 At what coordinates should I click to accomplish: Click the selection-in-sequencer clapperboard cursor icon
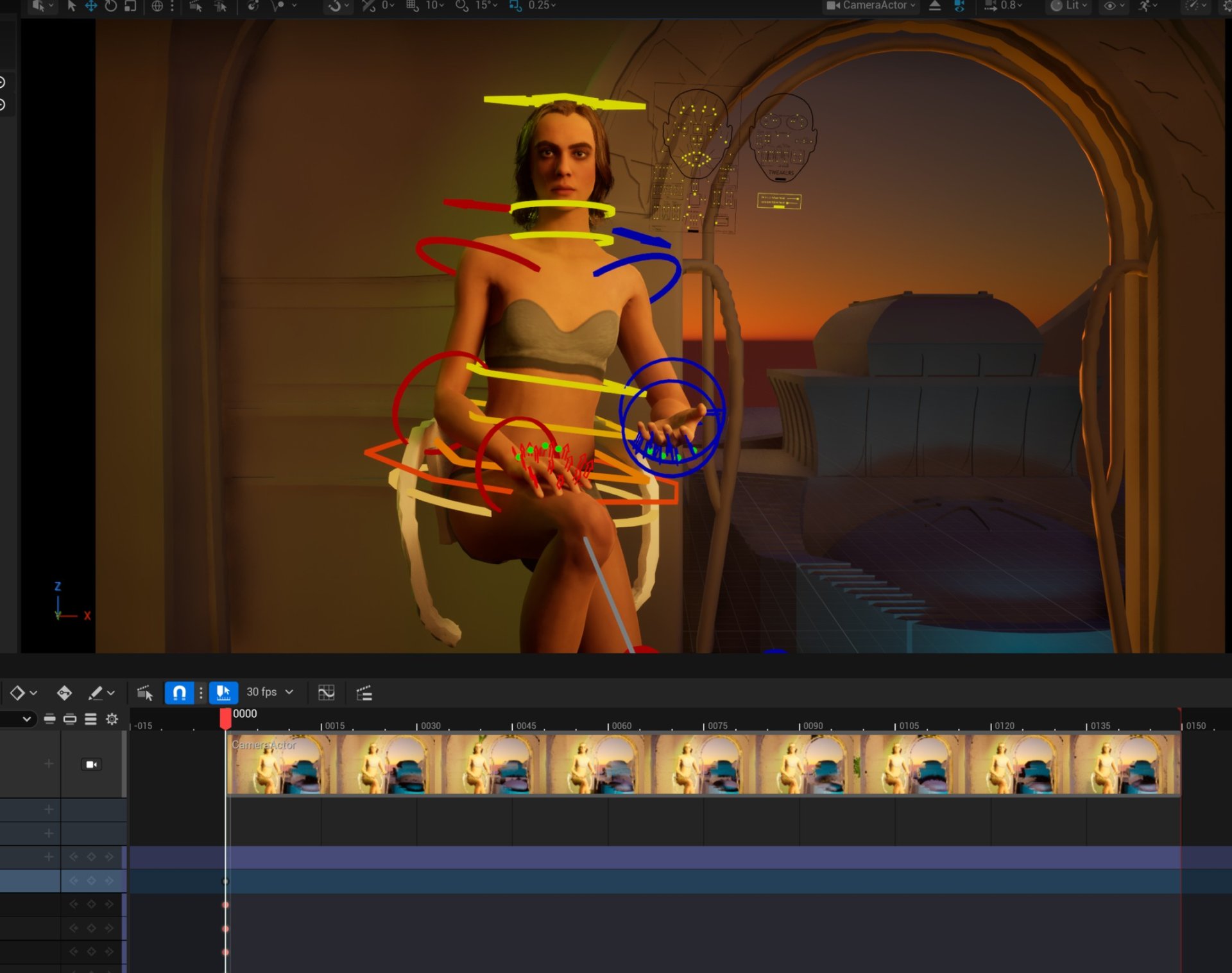pyautogui.click(x=144, y=693)
